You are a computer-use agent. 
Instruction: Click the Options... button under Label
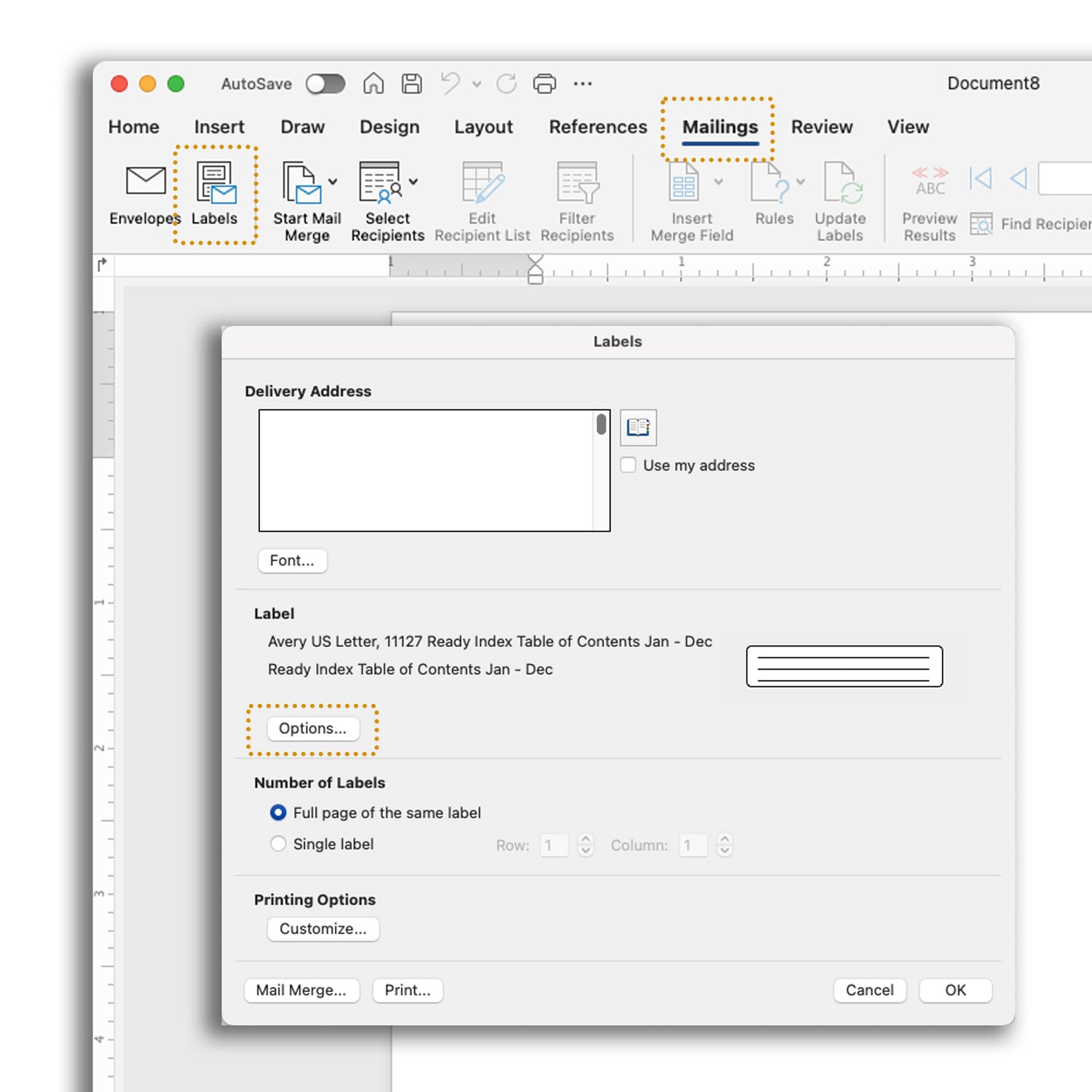pos(312,729)
